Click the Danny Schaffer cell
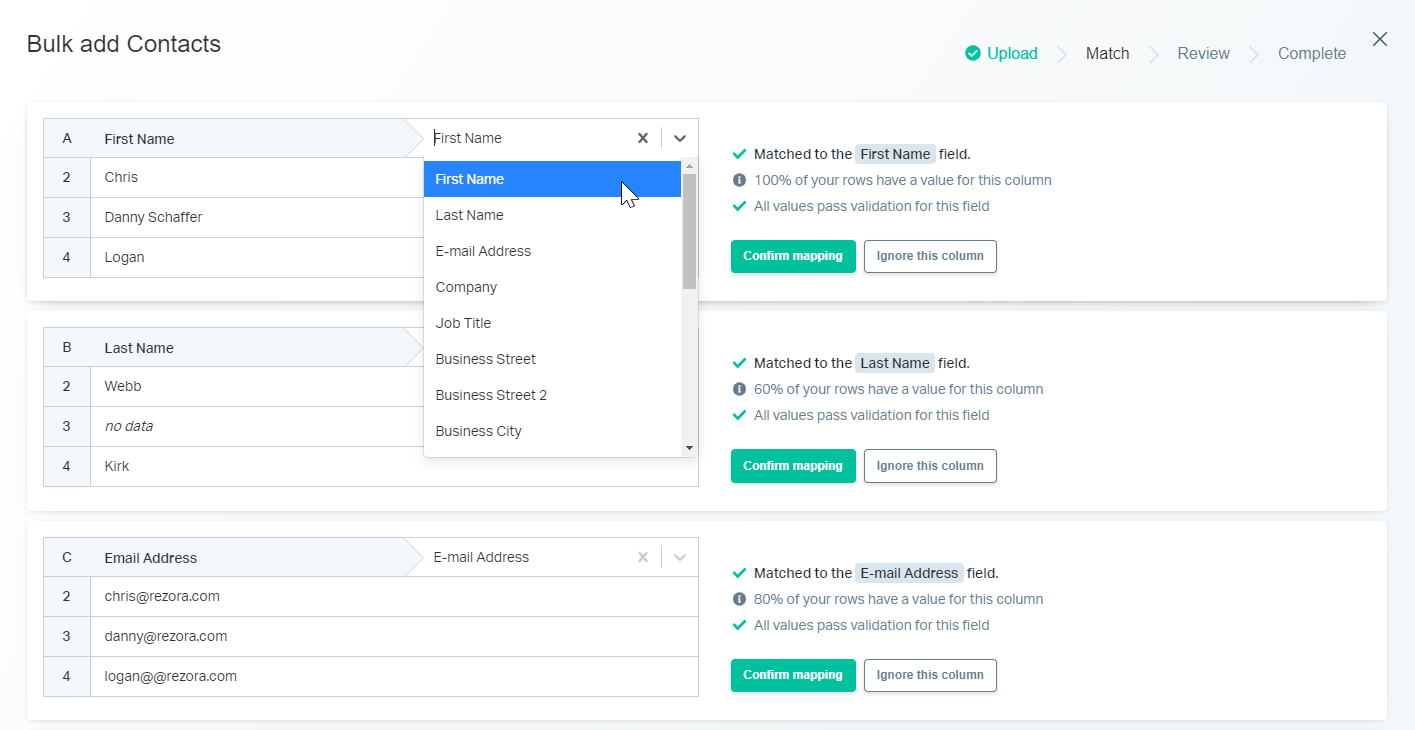Screen dimensions: 1415x730 (257, 217)
